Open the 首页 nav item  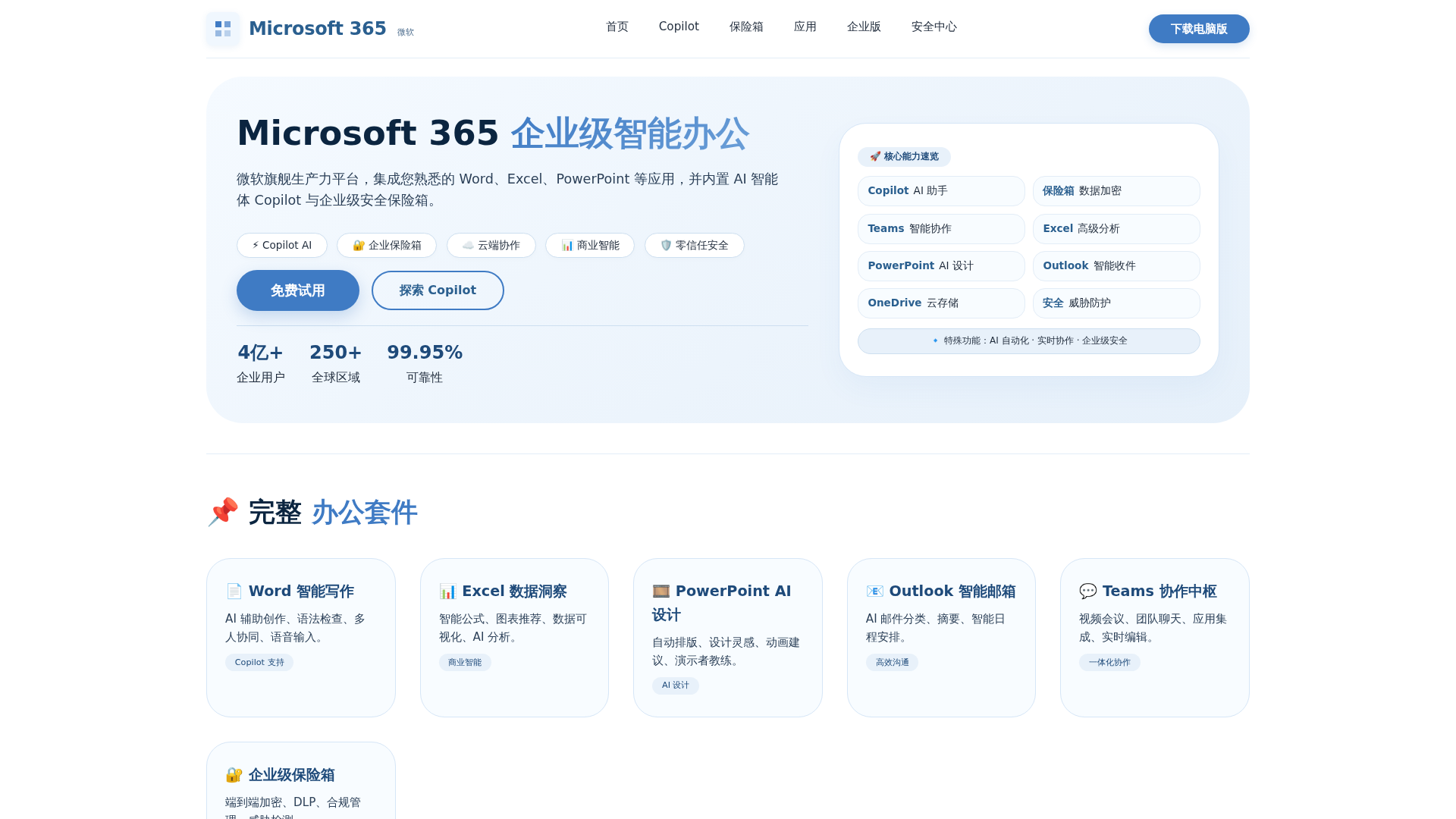617,27
